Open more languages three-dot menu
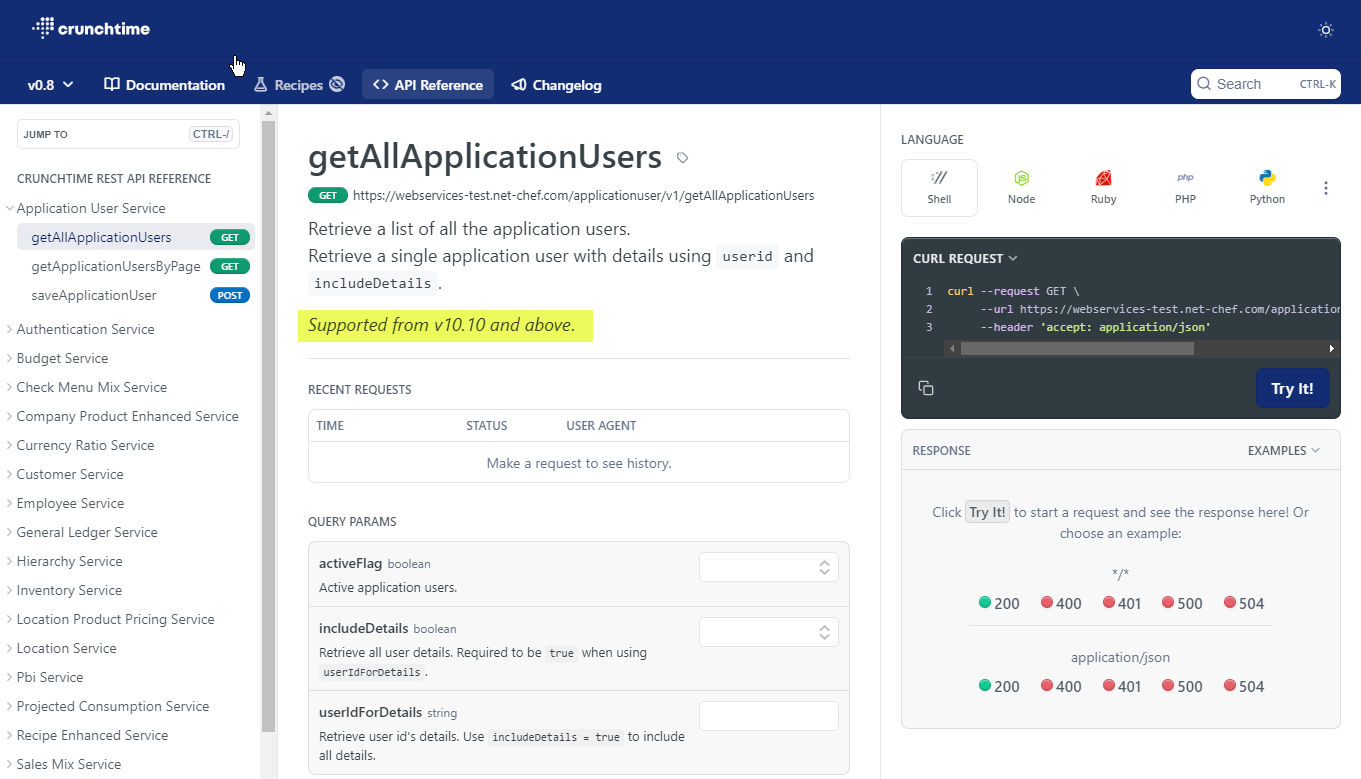The width and height of the screenshot is (1361, 779). pyautogui.click(x=1326, y=188)
